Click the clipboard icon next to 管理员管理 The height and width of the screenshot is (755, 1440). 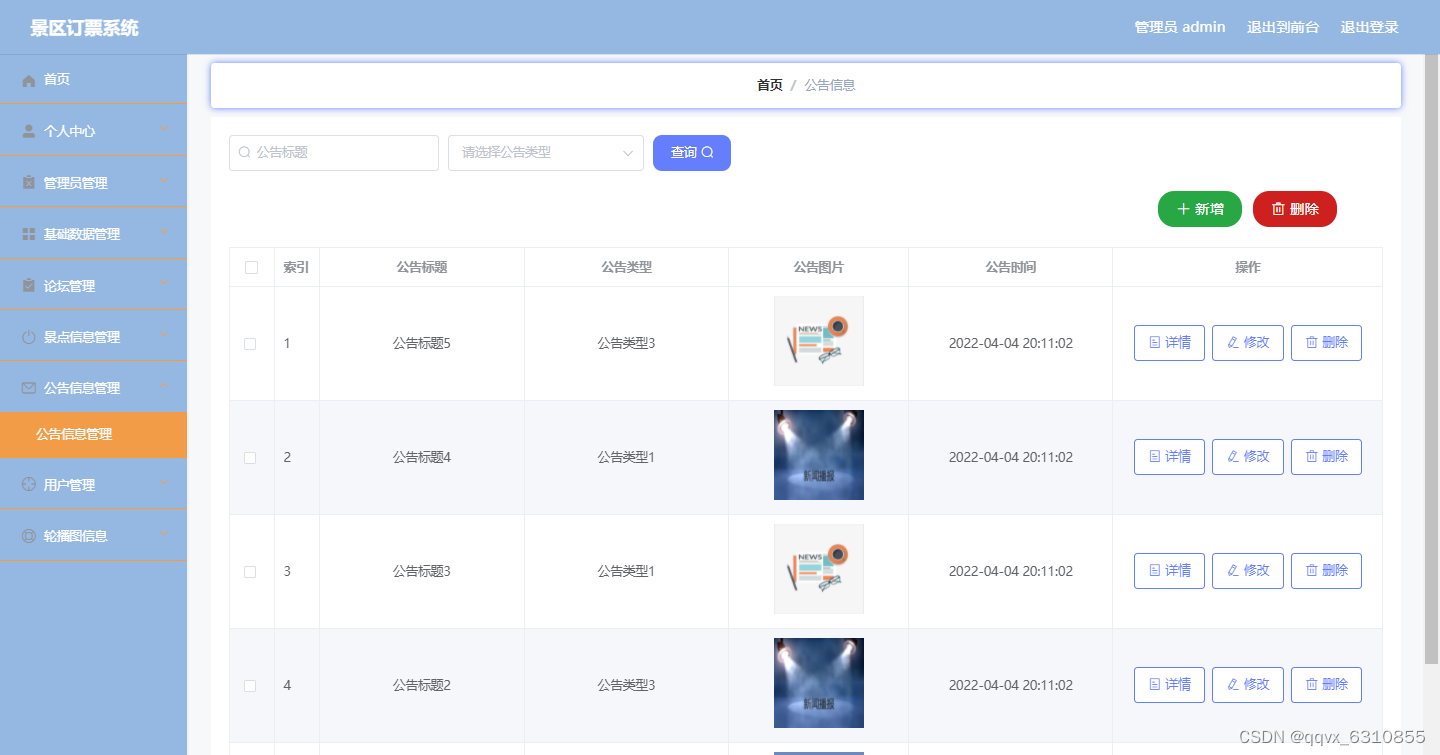[29, 183]
